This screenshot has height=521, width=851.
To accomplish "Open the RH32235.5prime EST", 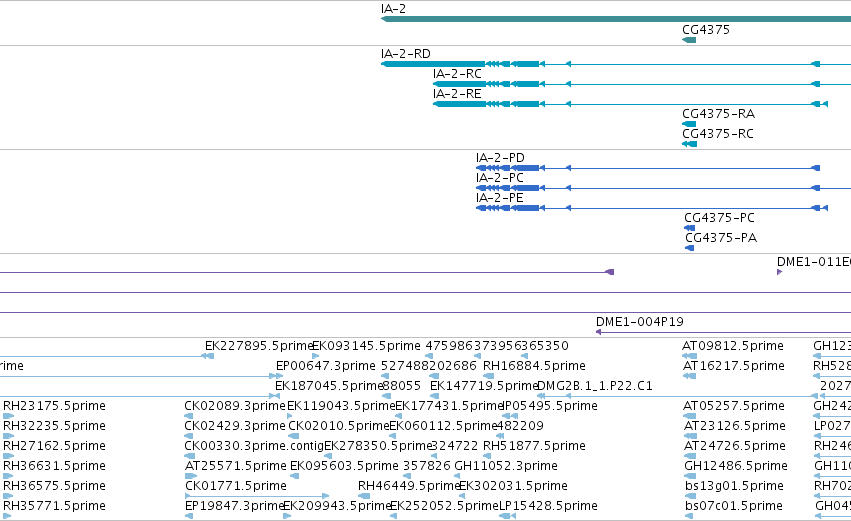I will click(54, 427).
